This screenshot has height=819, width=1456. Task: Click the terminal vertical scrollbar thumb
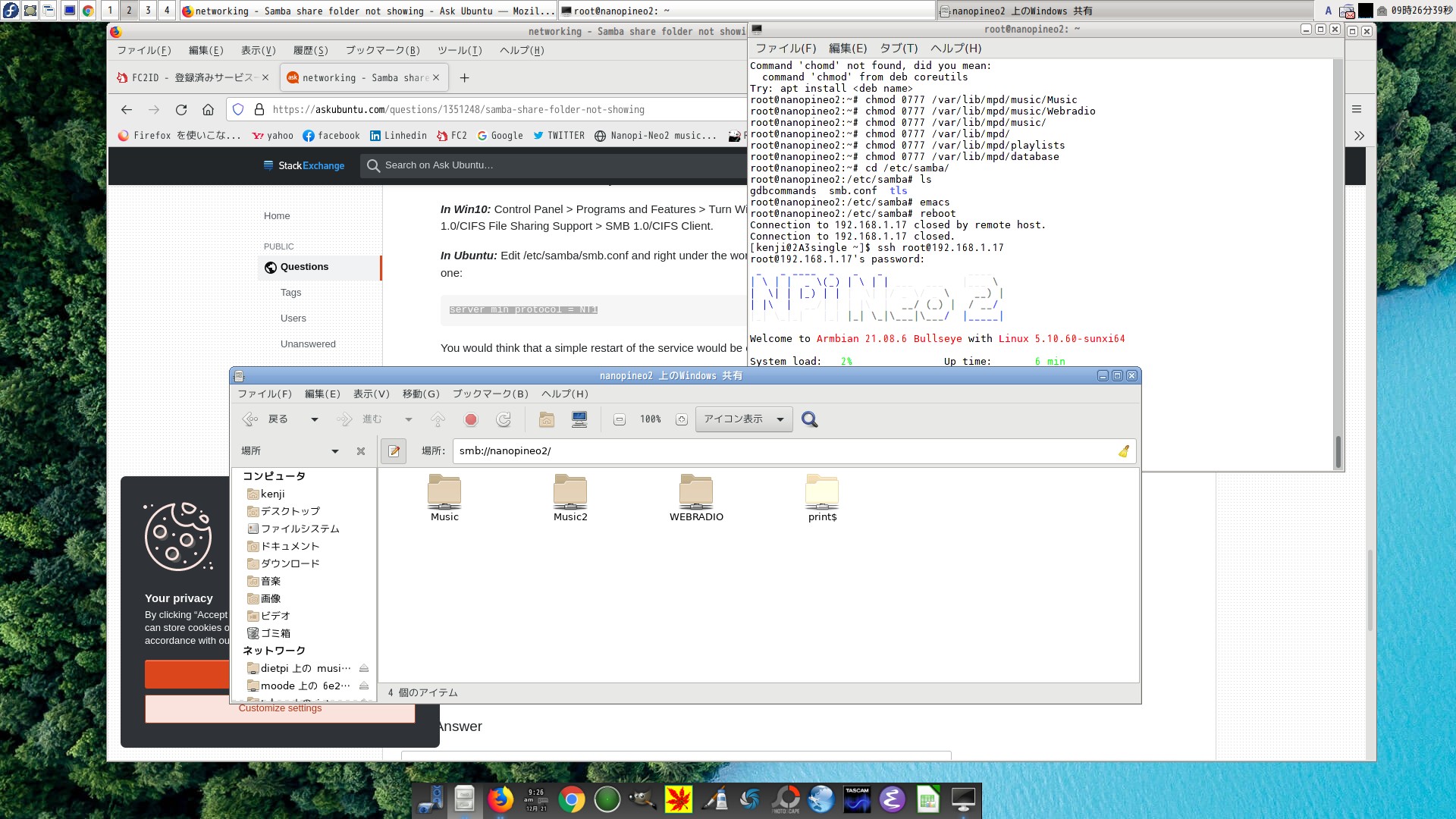pyautogui.click(x=1338, y=452)
